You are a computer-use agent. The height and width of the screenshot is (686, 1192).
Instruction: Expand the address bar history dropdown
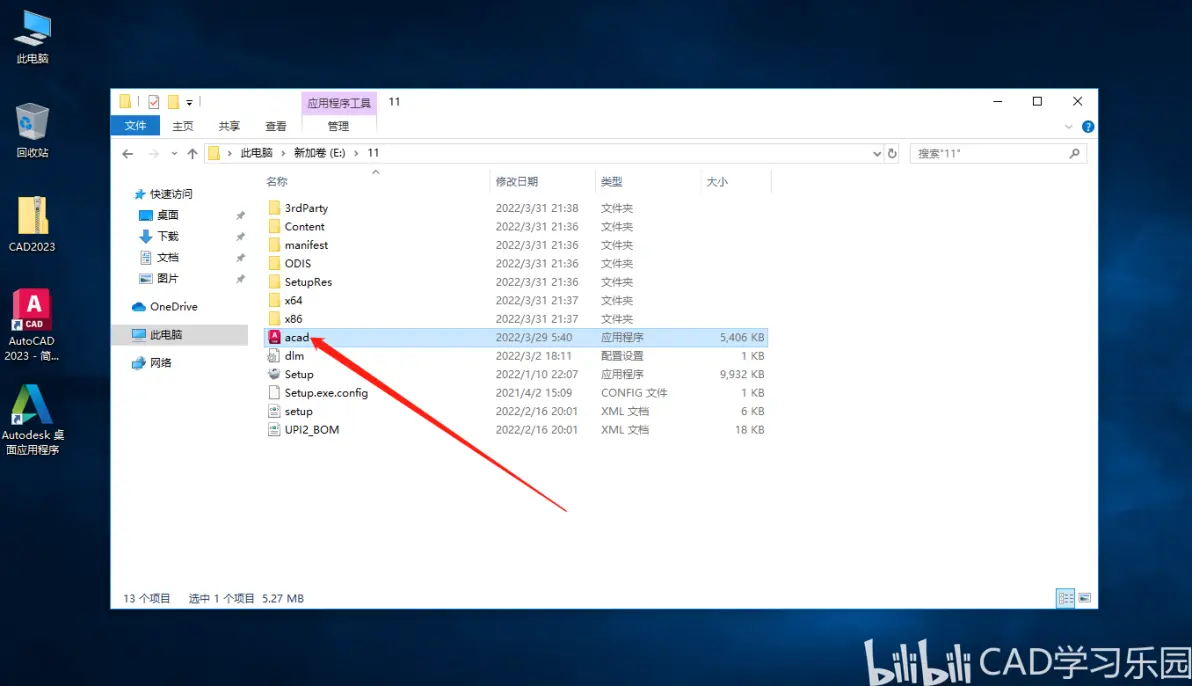pyautogui.click(x=877, y=154)
